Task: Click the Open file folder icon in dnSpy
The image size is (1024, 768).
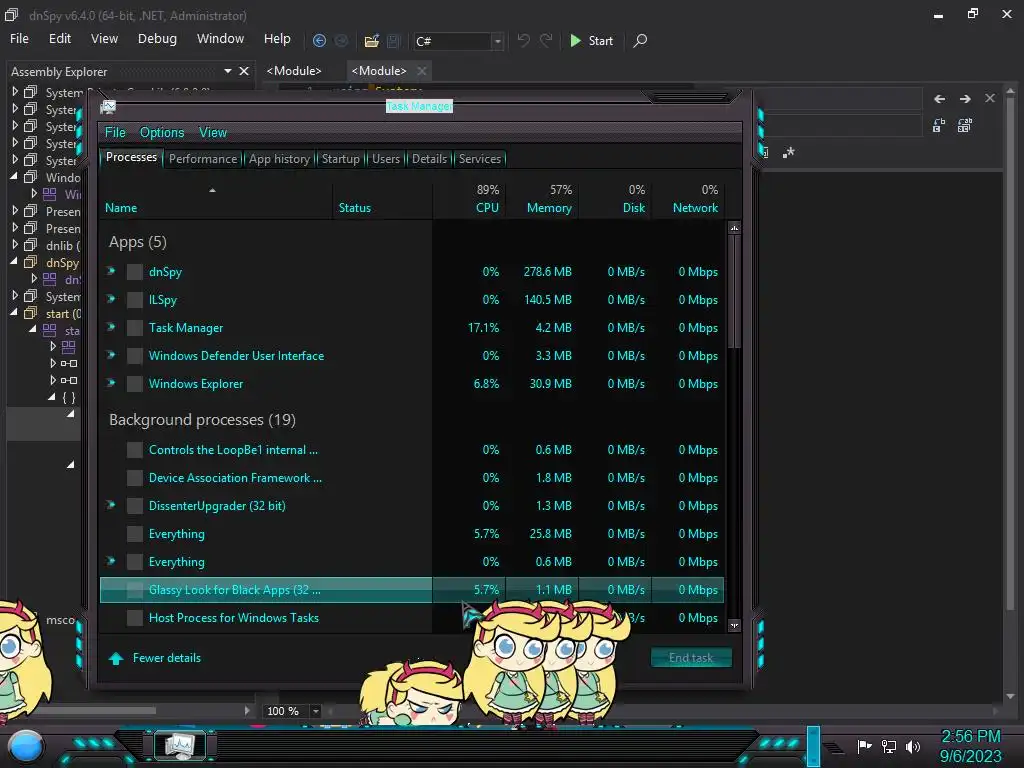Action: point(372,40)
